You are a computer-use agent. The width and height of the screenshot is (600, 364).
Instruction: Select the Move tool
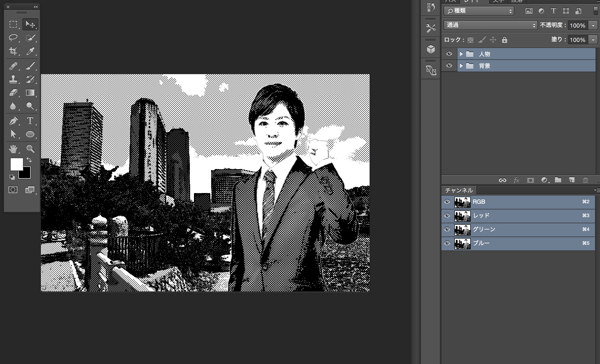pos(30,24)
